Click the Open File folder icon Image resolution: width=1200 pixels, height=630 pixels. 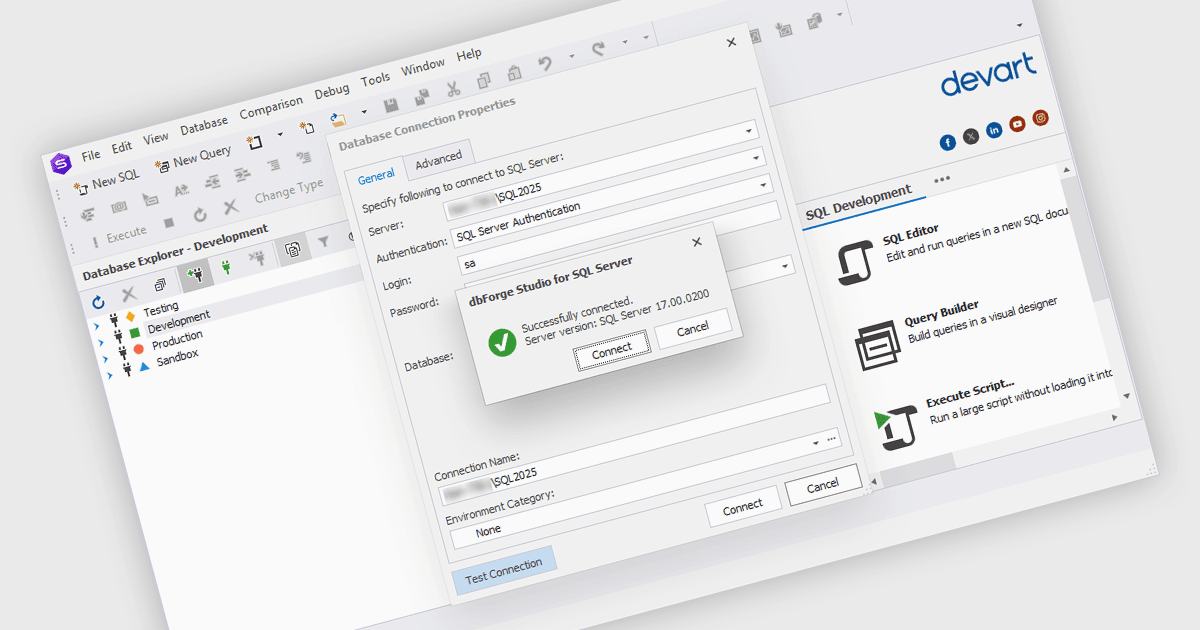tap(338, 119)
